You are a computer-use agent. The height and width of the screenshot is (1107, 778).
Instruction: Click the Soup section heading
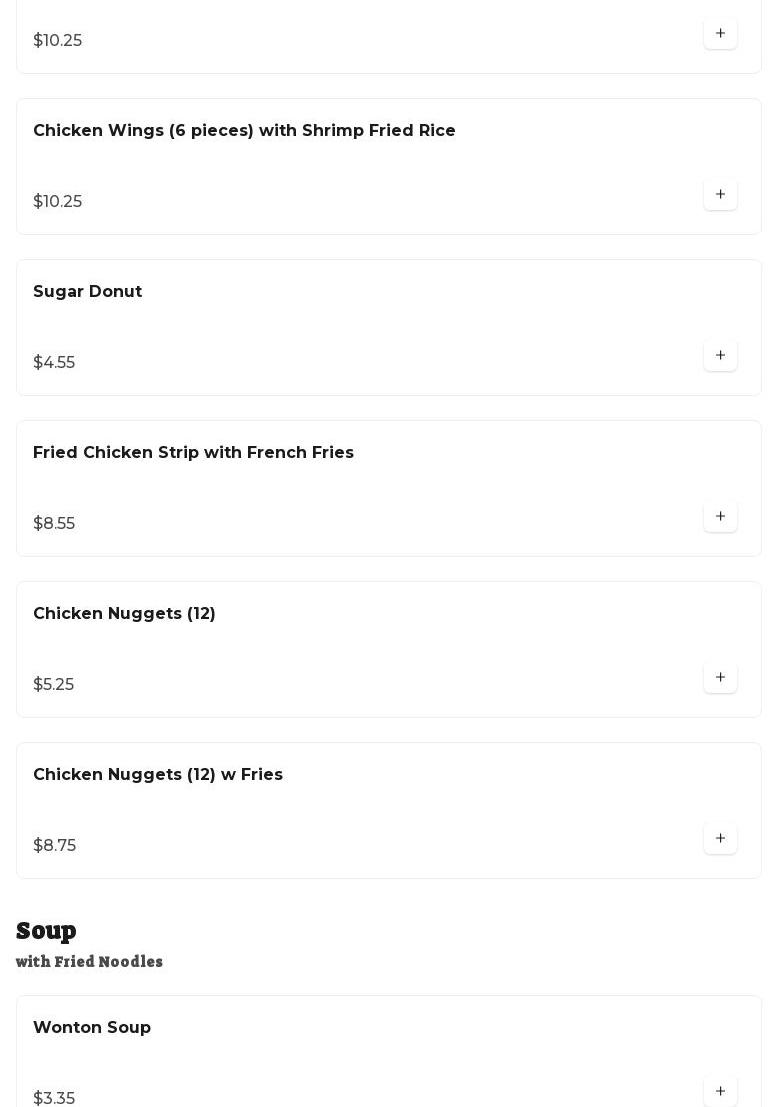click(x=46, y=931)
